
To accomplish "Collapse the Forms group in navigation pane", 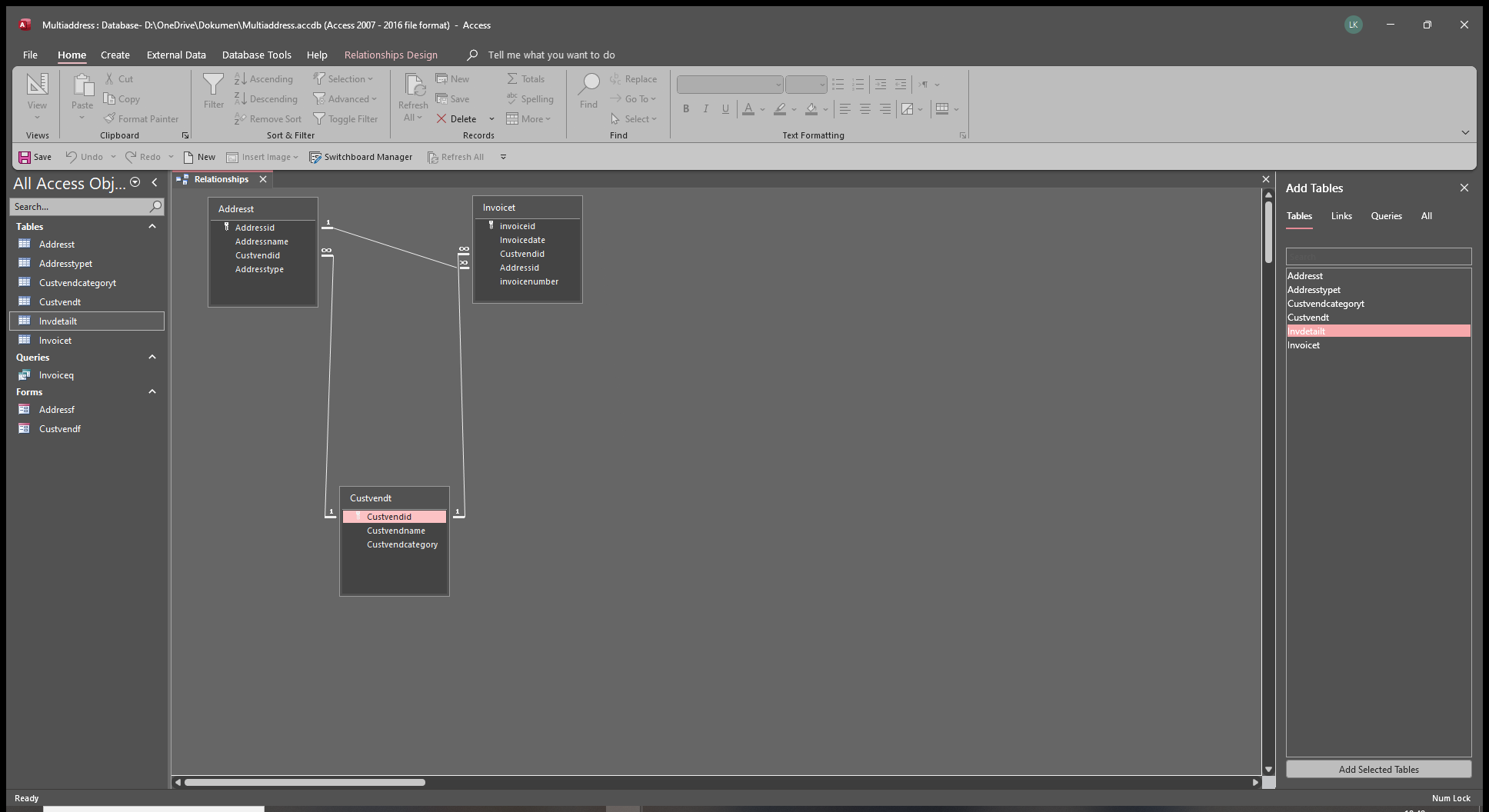I will pyautogui.click(x=152, y=392).
